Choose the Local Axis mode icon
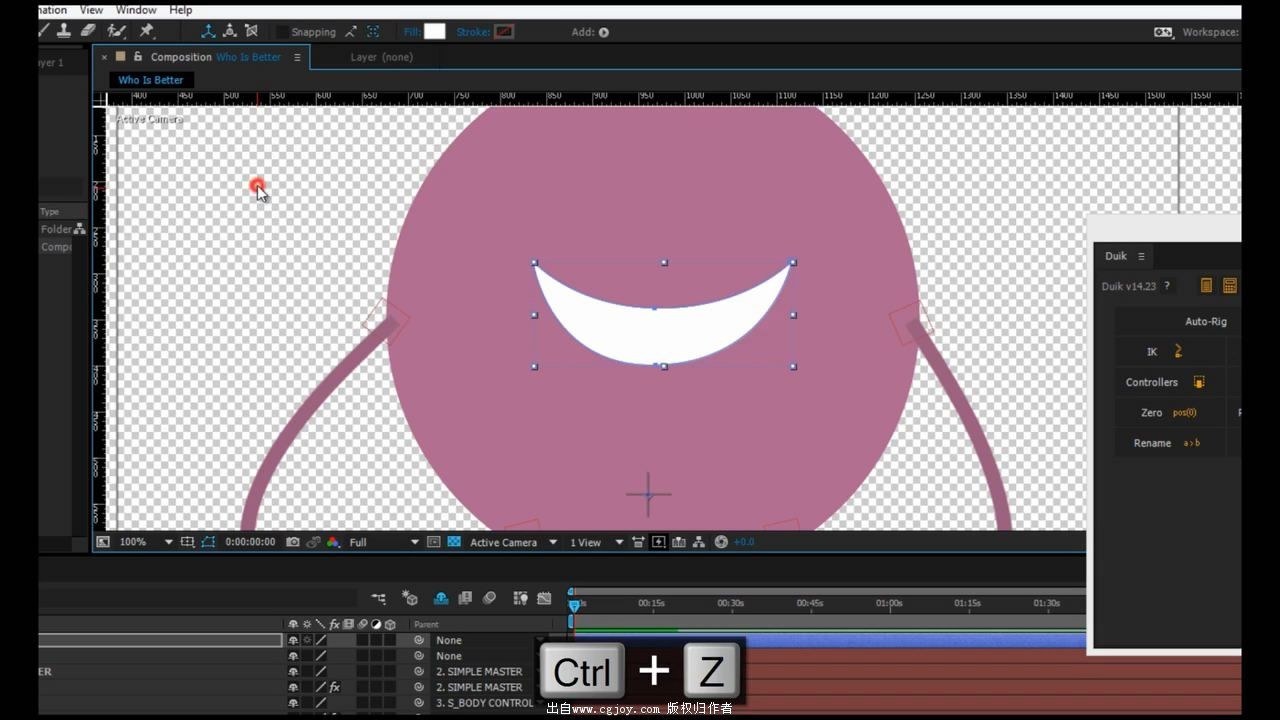The height and width of the screenshot is (720, 1280). point(208,31)
